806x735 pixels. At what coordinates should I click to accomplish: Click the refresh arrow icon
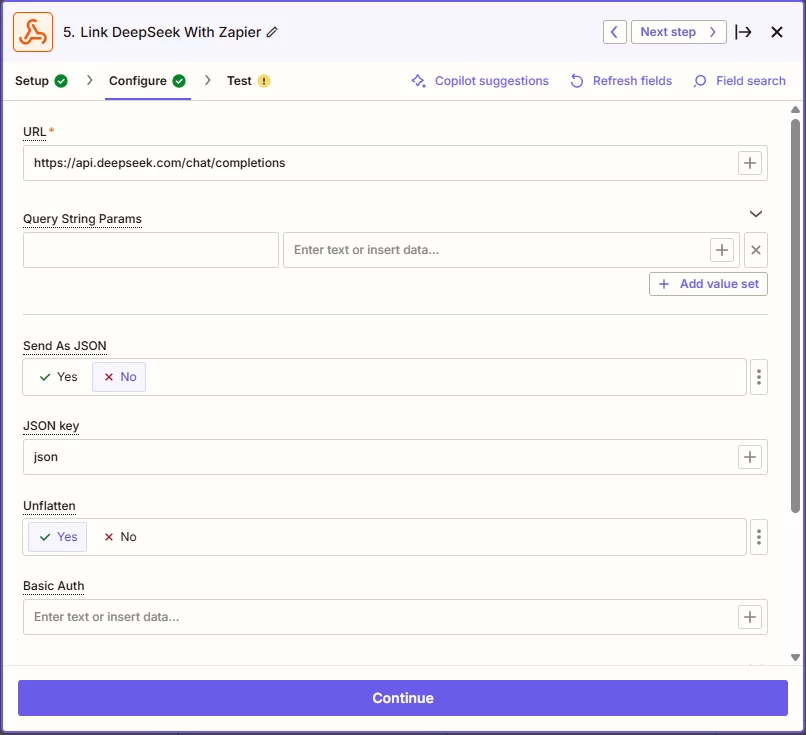[x=577, y=81]
